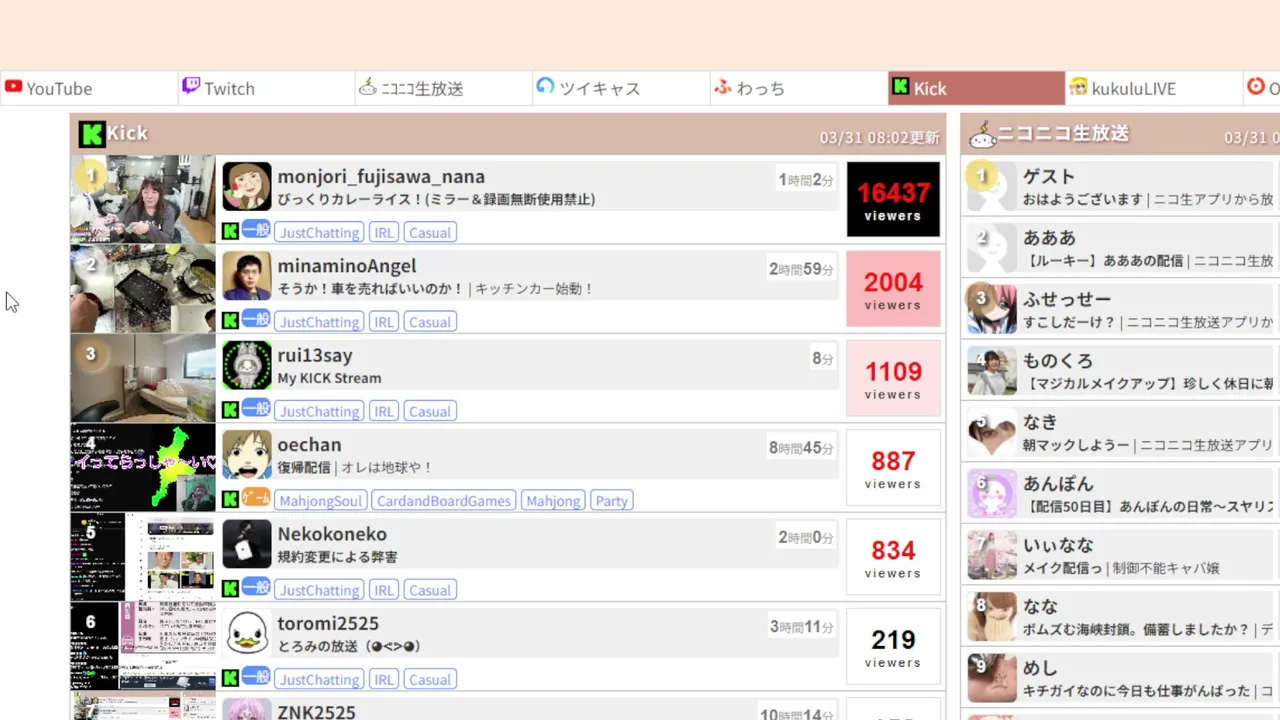This screenshot has width=1280, height=720.
Task: Switch to the Twitch tab
Action: pos(266,88)
